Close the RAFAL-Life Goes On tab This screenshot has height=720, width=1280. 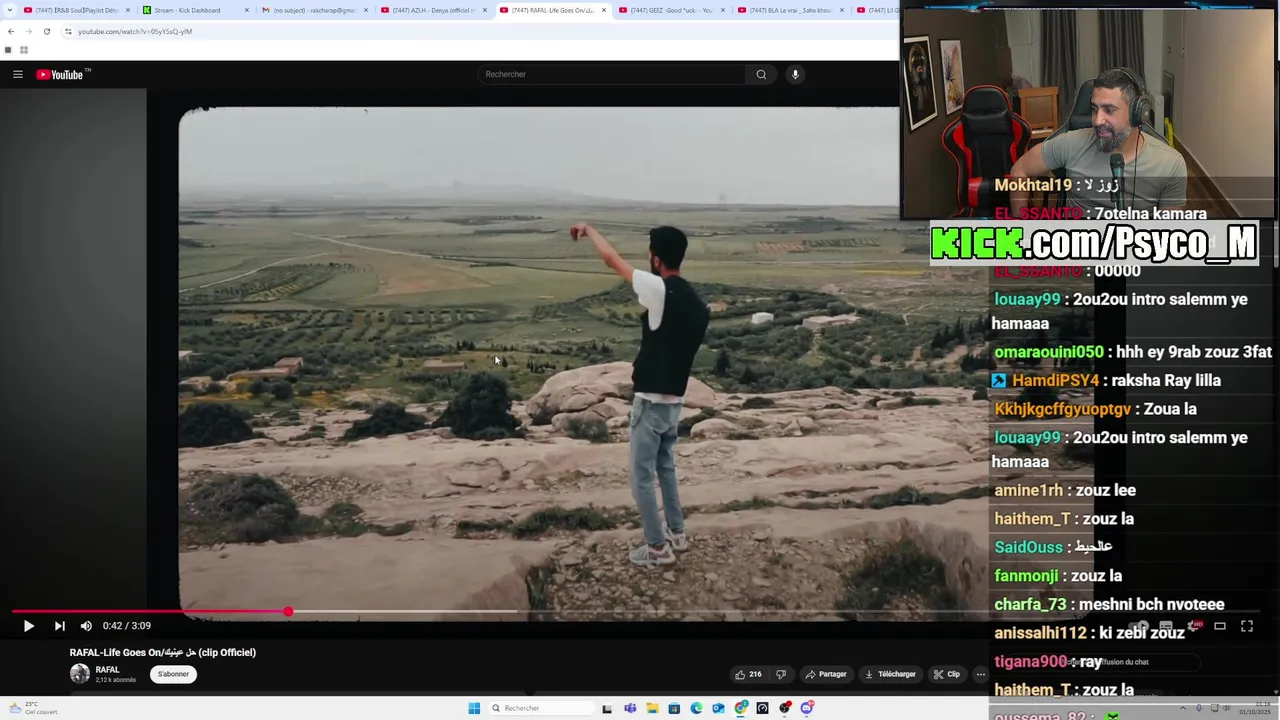pos(603,10)
